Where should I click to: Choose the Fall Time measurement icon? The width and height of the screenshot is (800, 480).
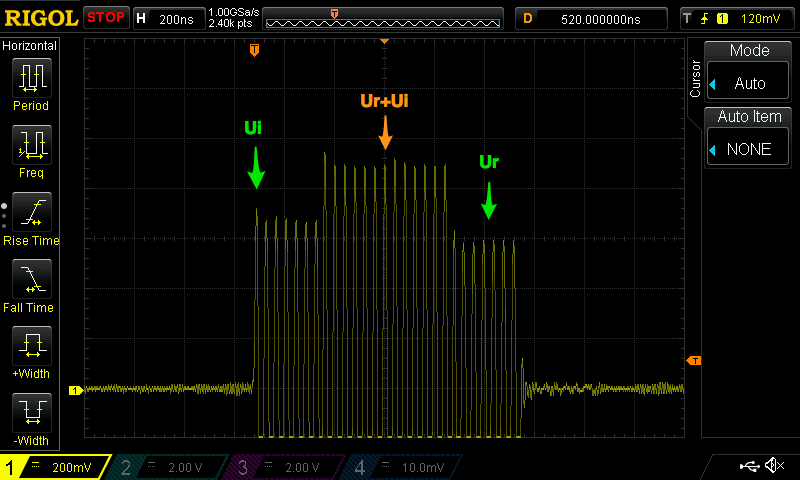tap(30, 280)
